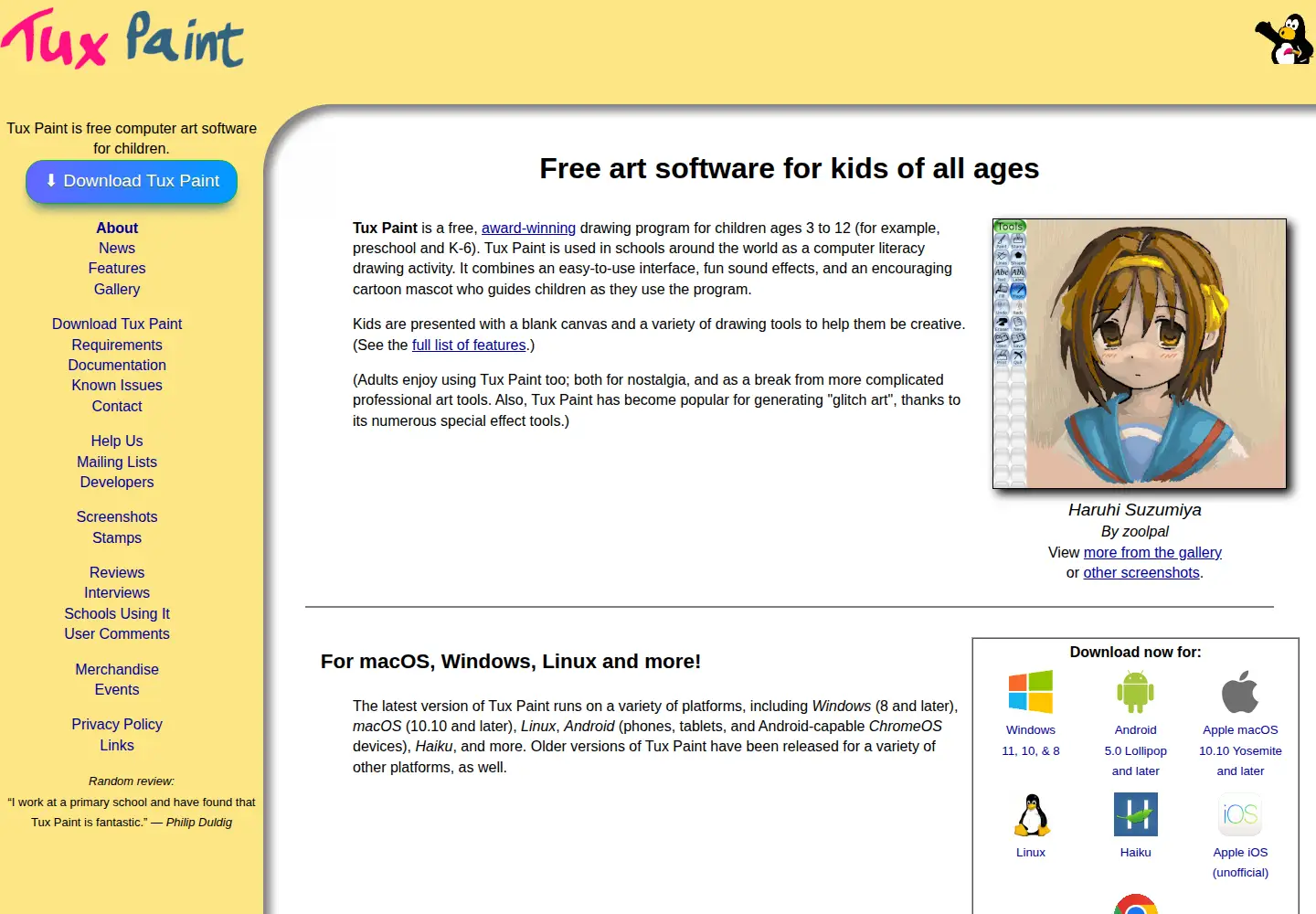Open the Merchandise page

pos(117,669)
